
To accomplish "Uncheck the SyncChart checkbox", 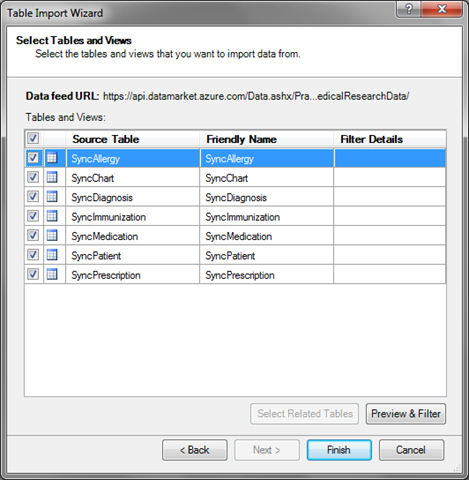I will pos(33,177).
